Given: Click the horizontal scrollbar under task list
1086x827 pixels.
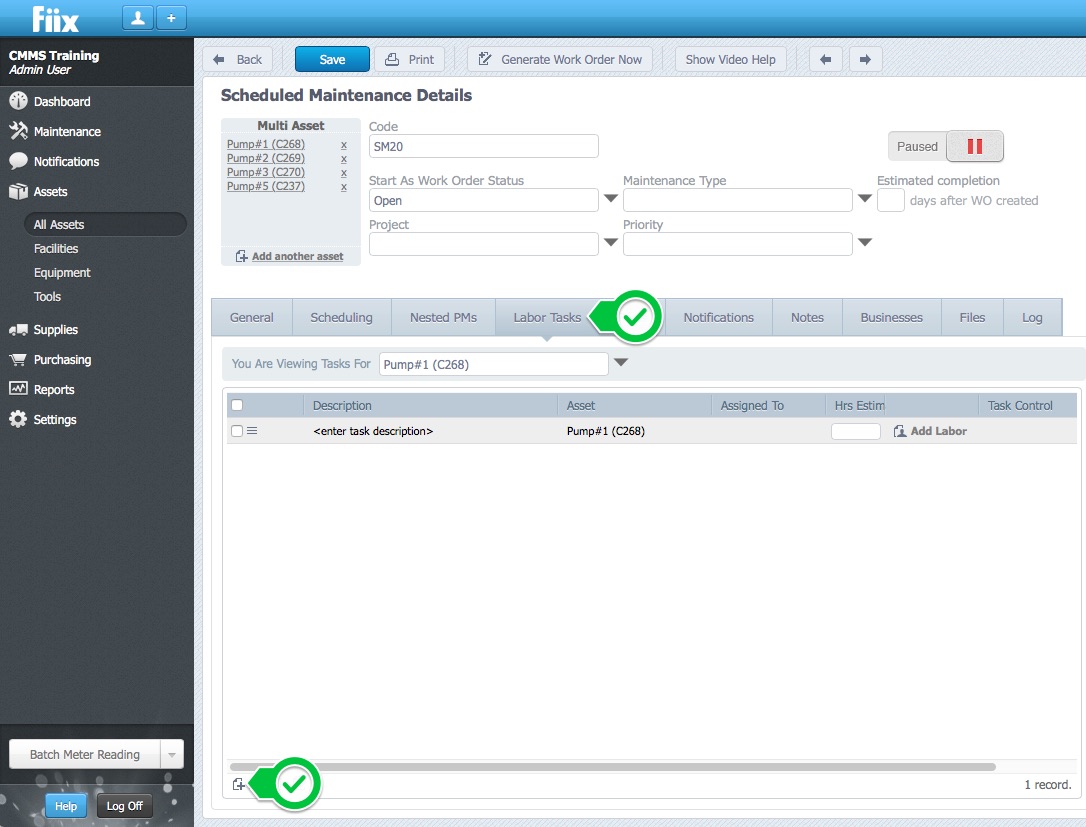Looking at the screenshot, I should point(612,767).
